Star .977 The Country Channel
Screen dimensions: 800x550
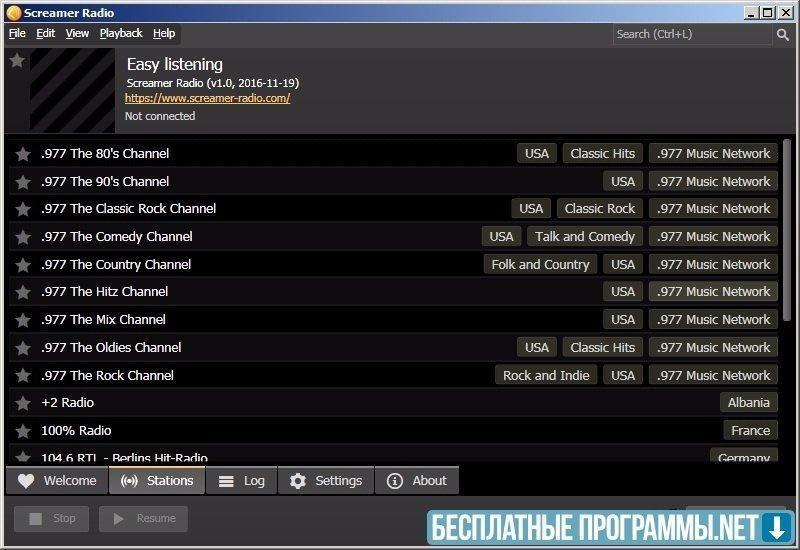pos(22,265)
